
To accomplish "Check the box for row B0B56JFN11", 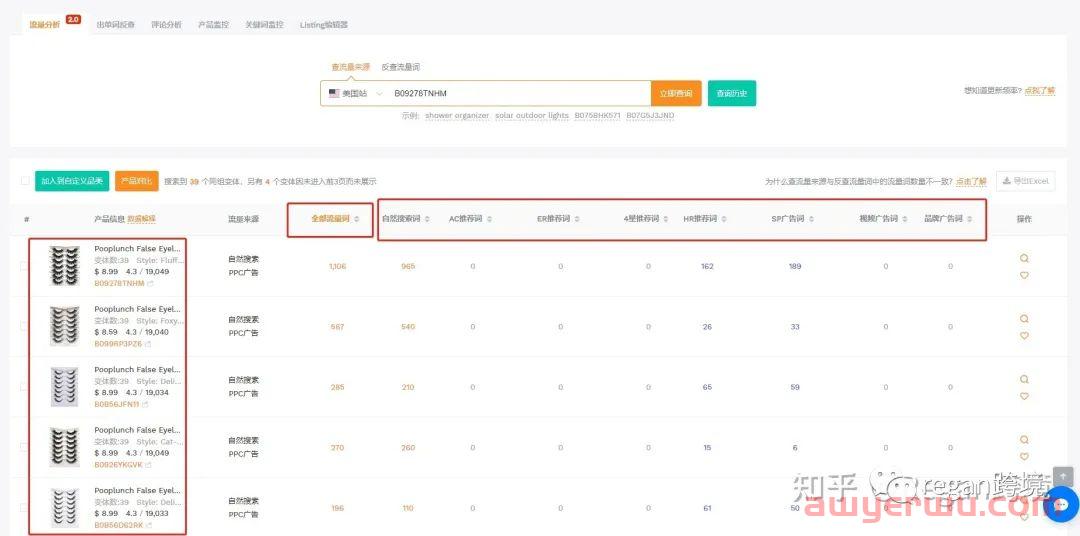I will [25, 386].
